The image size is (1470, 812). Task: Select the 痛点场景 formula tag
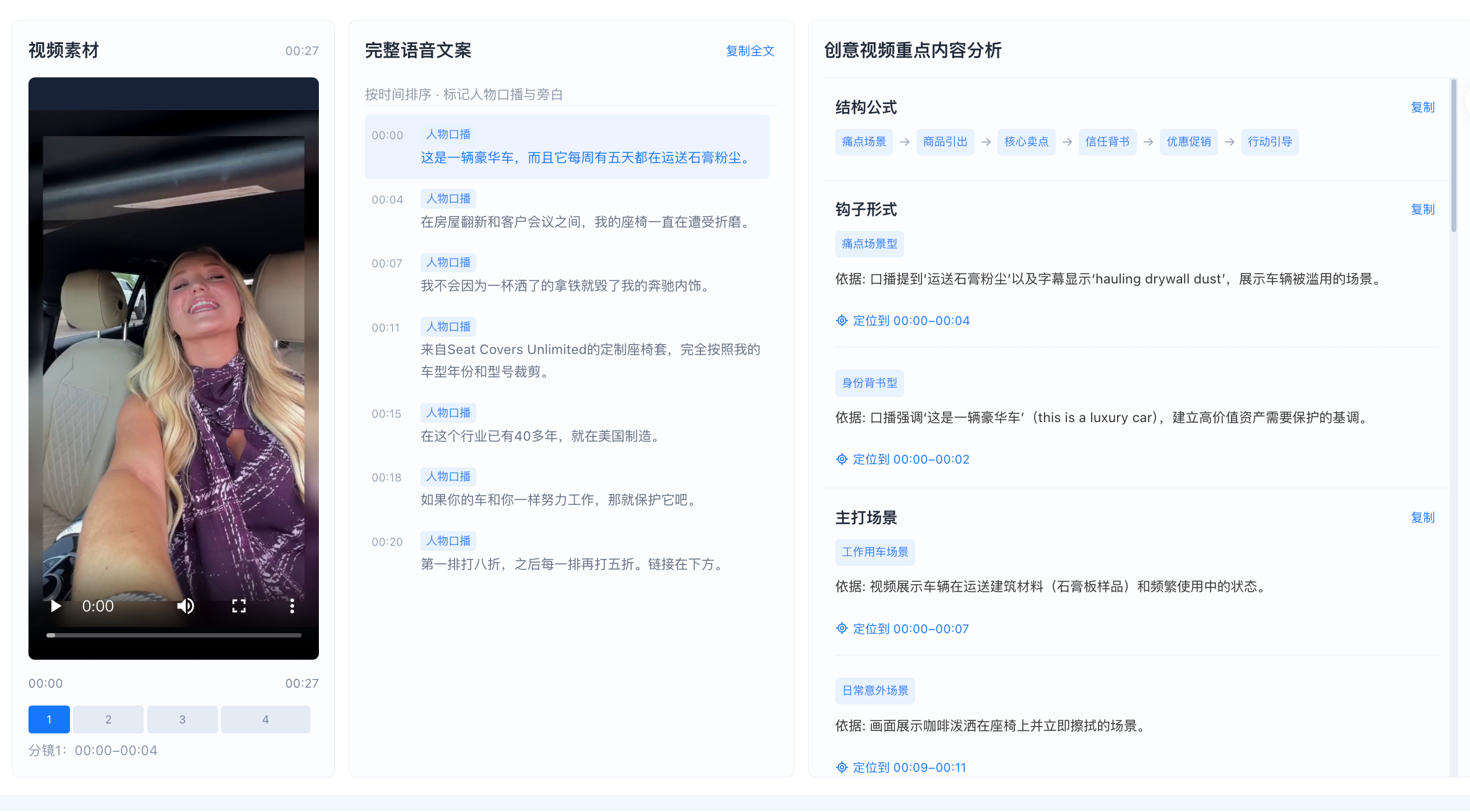tap(864, 142)
